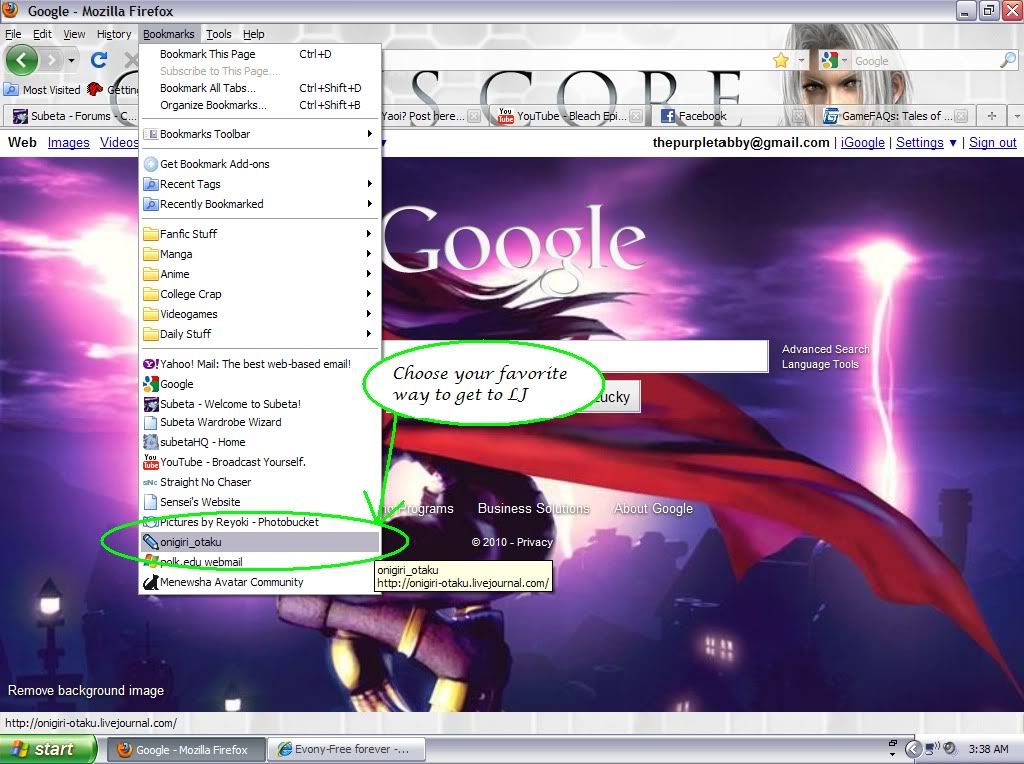Image resolution: width=1024 pixels, height=764 pixels.
Task: Click the iGoogle link
Action: point(863,142)
